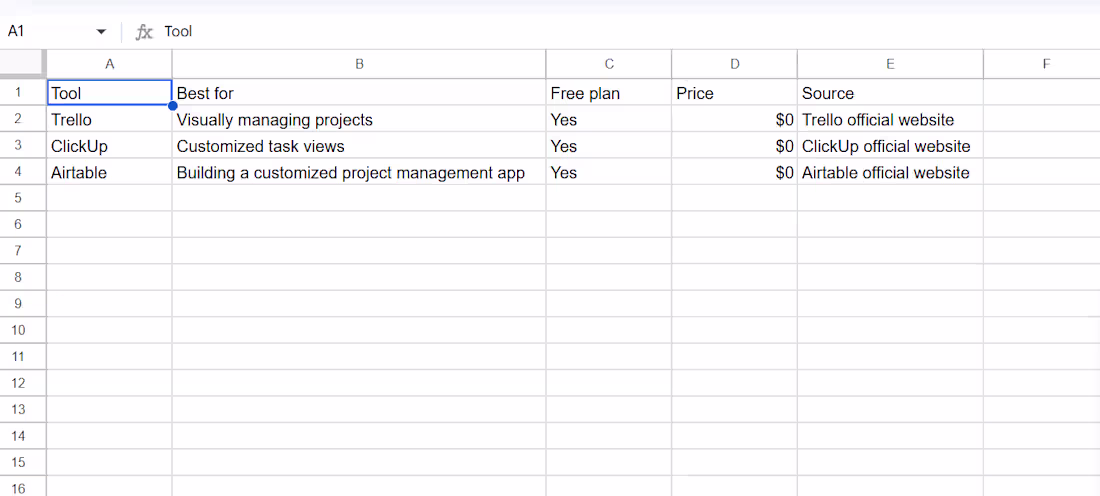The height and width of the screenshot is (496, 1100).
Task: Select the Trello cell
Action: click(x=109, y=119)
